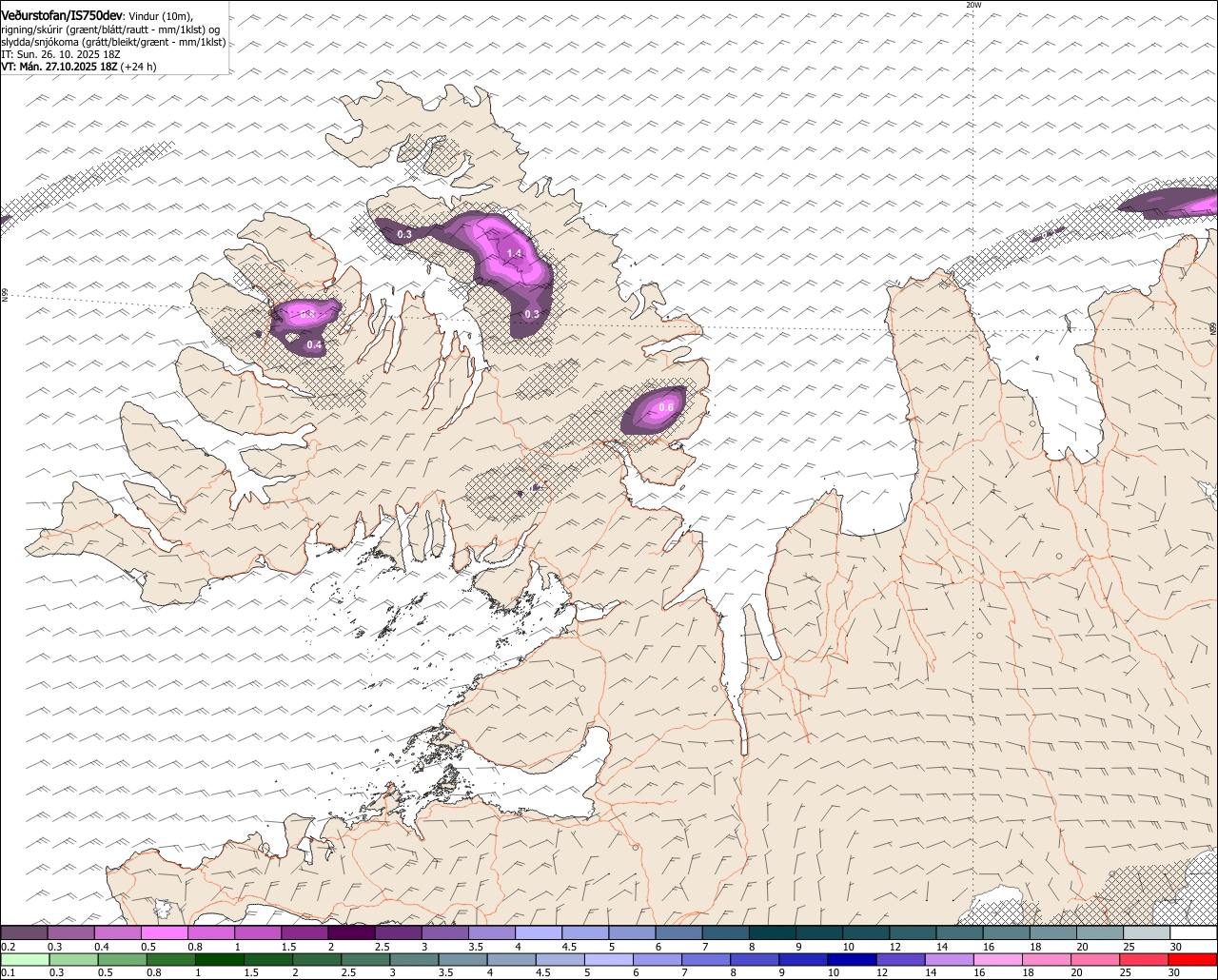Select the 0.3 purple swatch, upper legend row
Image resolution: width=1218 pixels, height=980 pixels.
tap(71, 932)
